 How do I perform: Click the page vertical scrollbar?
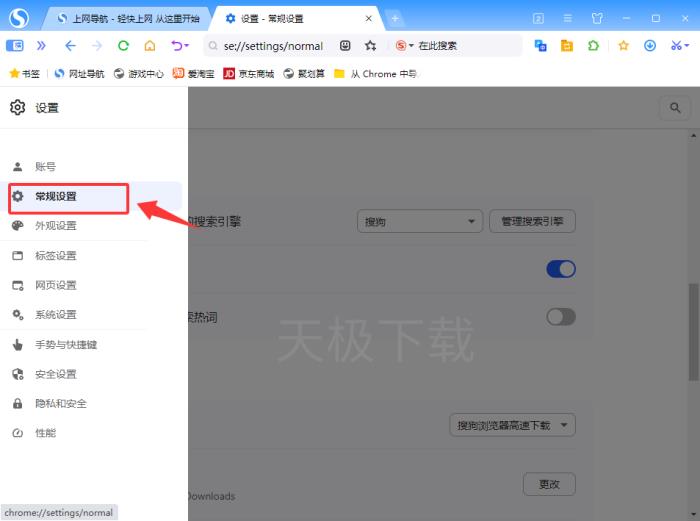[x=694, y=300]
